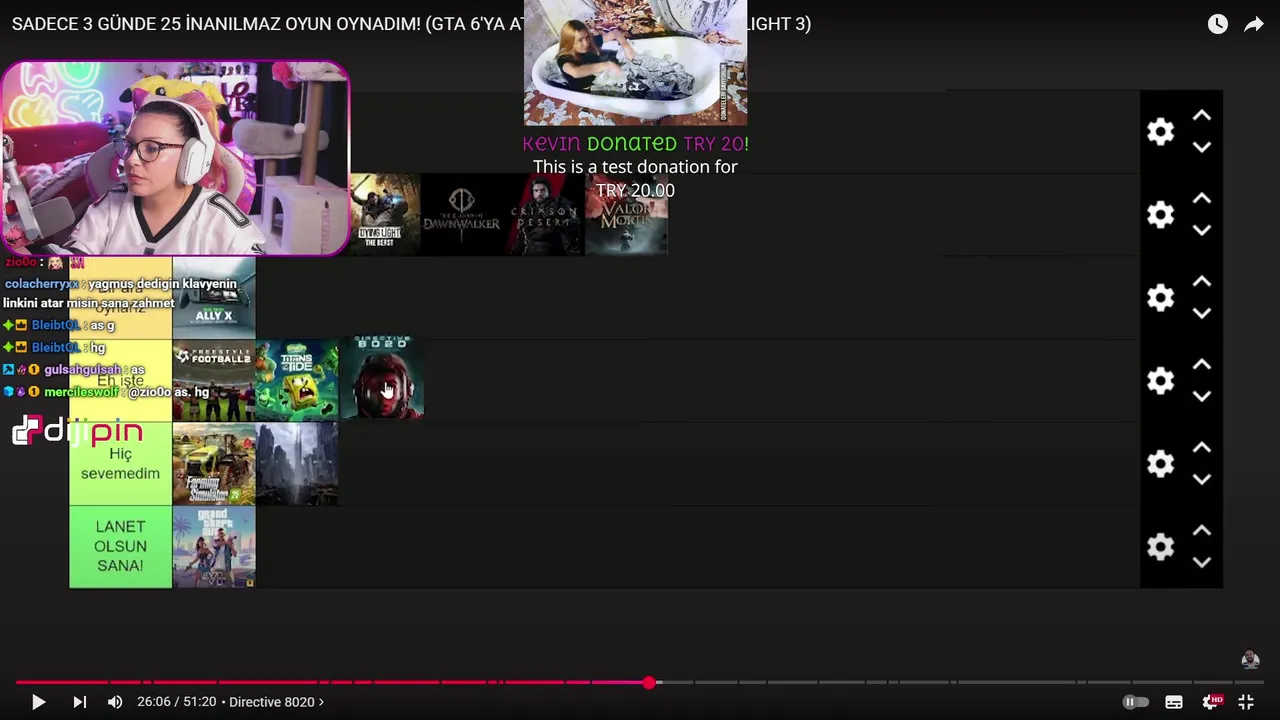Exit full screen mode
The height and width of the screenshot is (720, 1280).
coord(1246,702)
